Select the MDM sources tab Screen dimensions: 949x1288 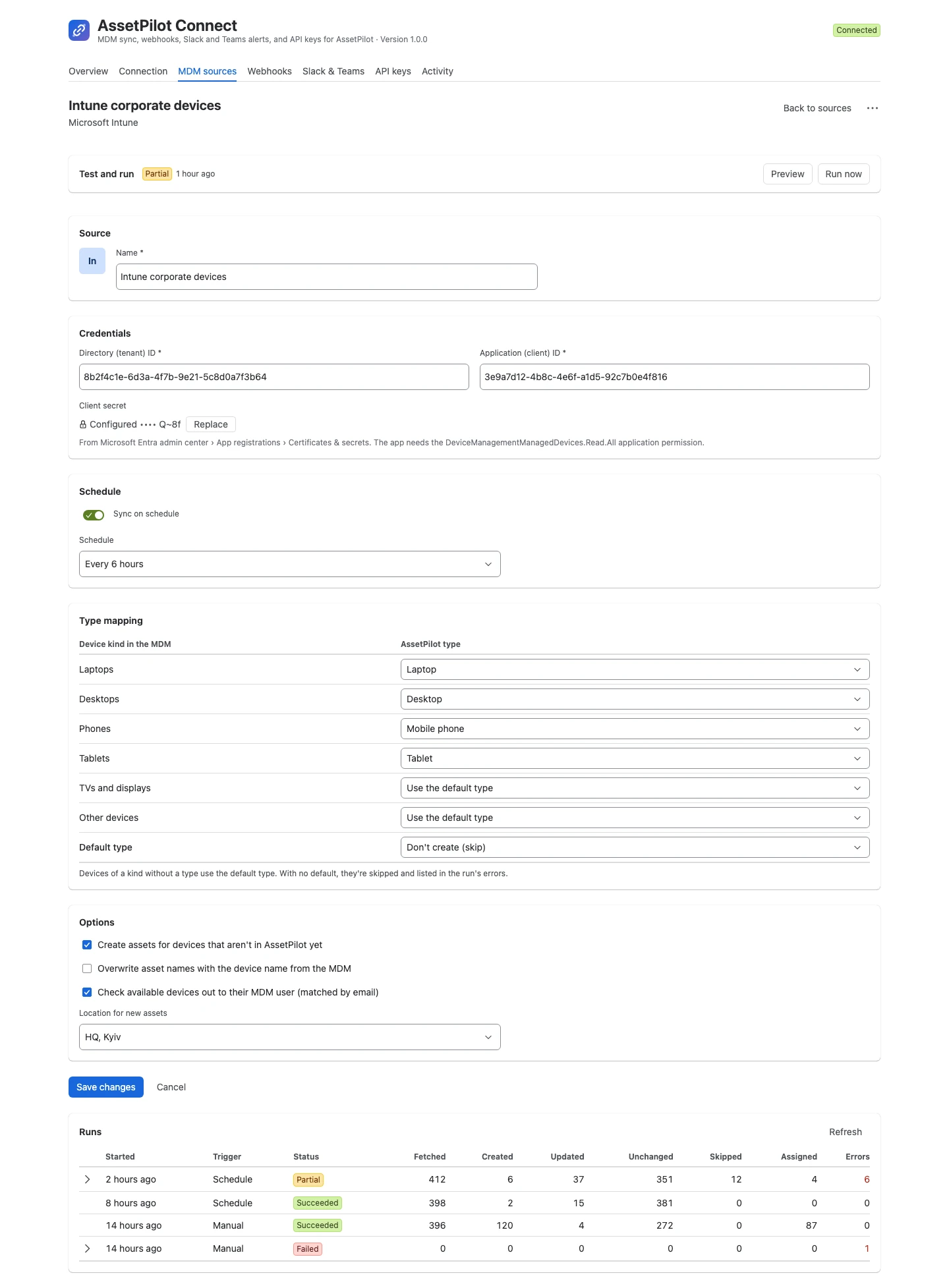(x=207, y=71)
